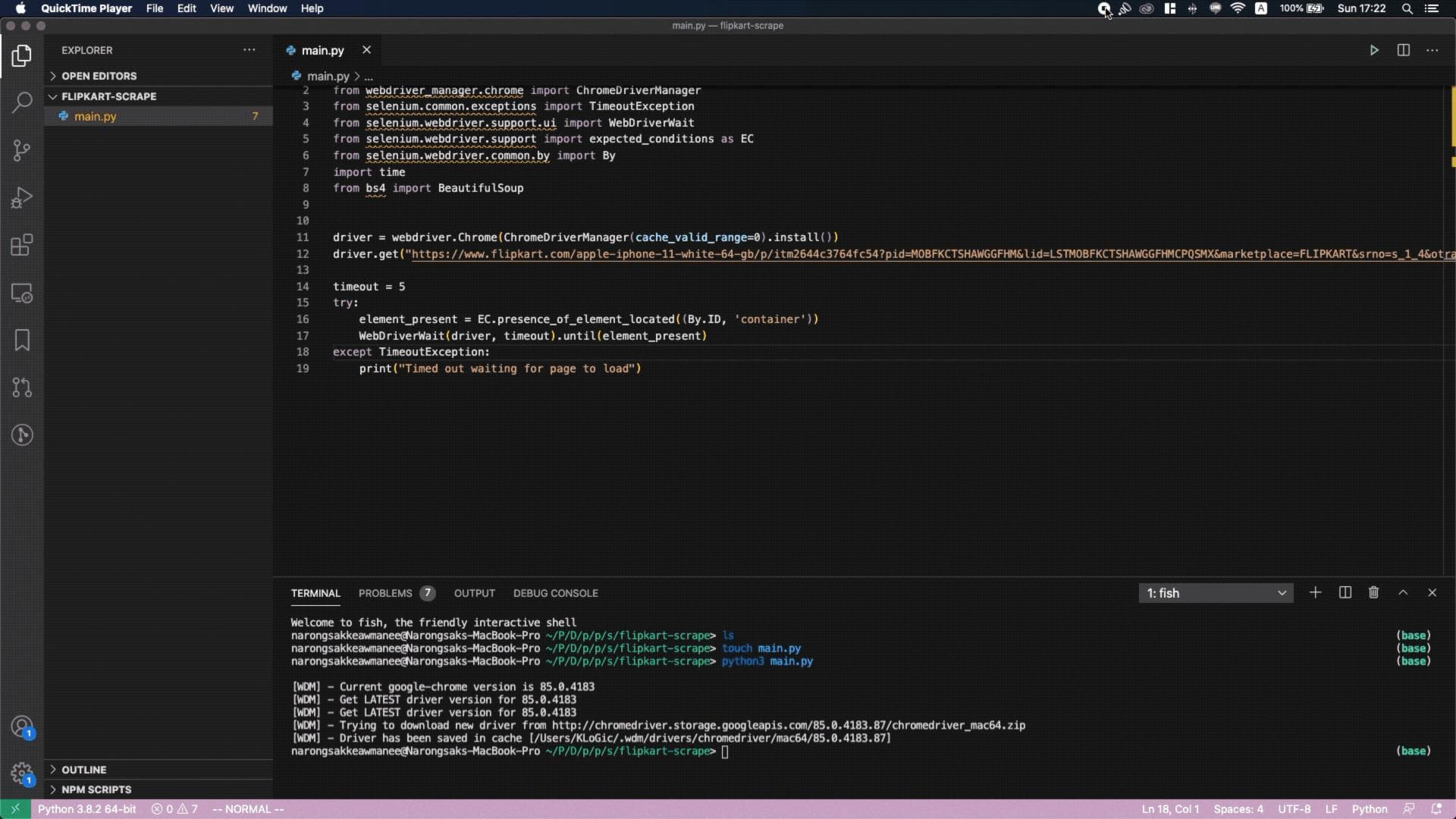
Task: Run Python file with play button
Action: click(1373, 50)
